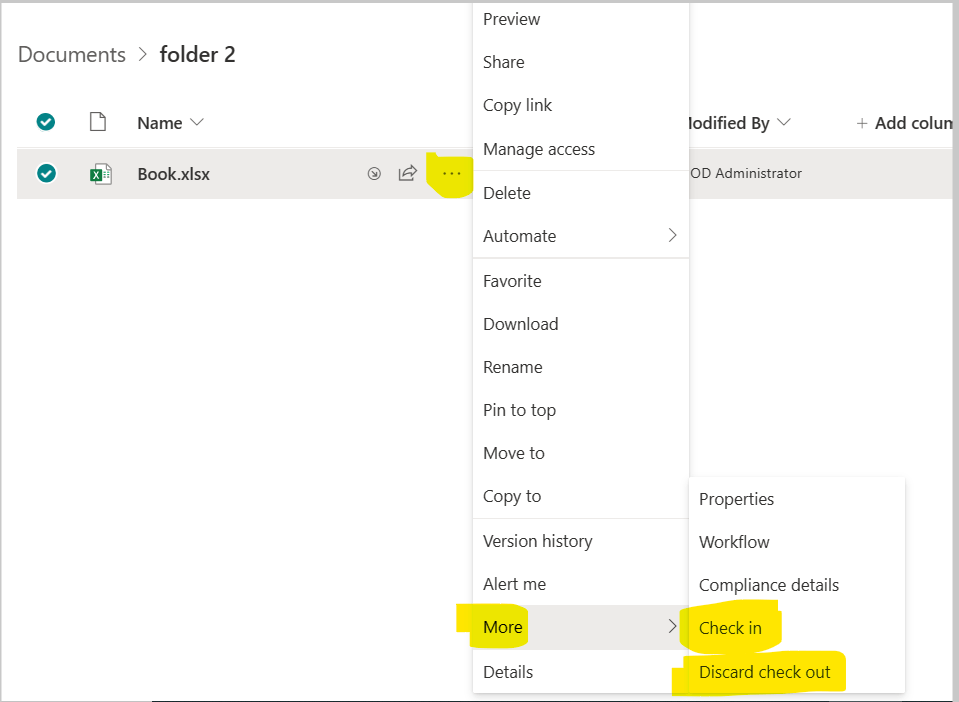This screenshot has width=959, height=702.
Task: Click the file type column header icon
Action: (98, 122)
